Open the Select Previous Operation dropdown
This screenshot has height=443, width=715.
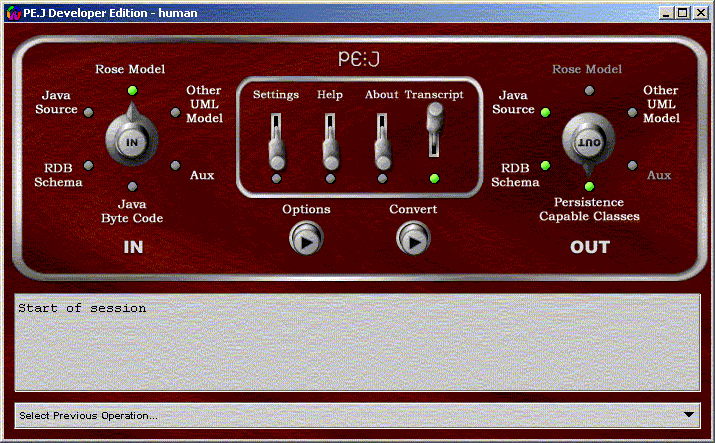[x=358, y=415]
